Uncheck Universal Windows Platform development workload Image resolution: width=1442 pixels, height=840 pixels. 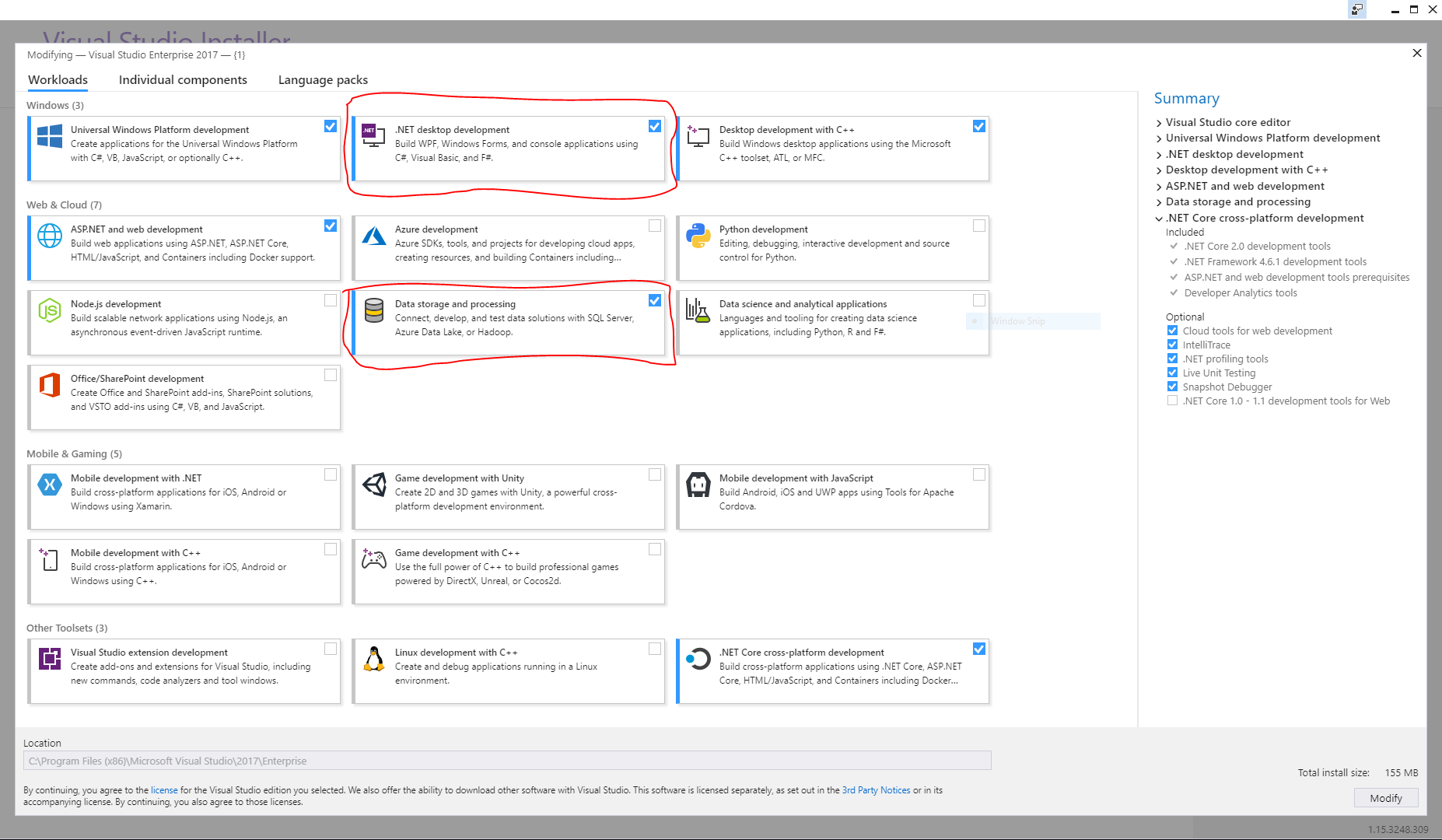[x=331, y=126]
